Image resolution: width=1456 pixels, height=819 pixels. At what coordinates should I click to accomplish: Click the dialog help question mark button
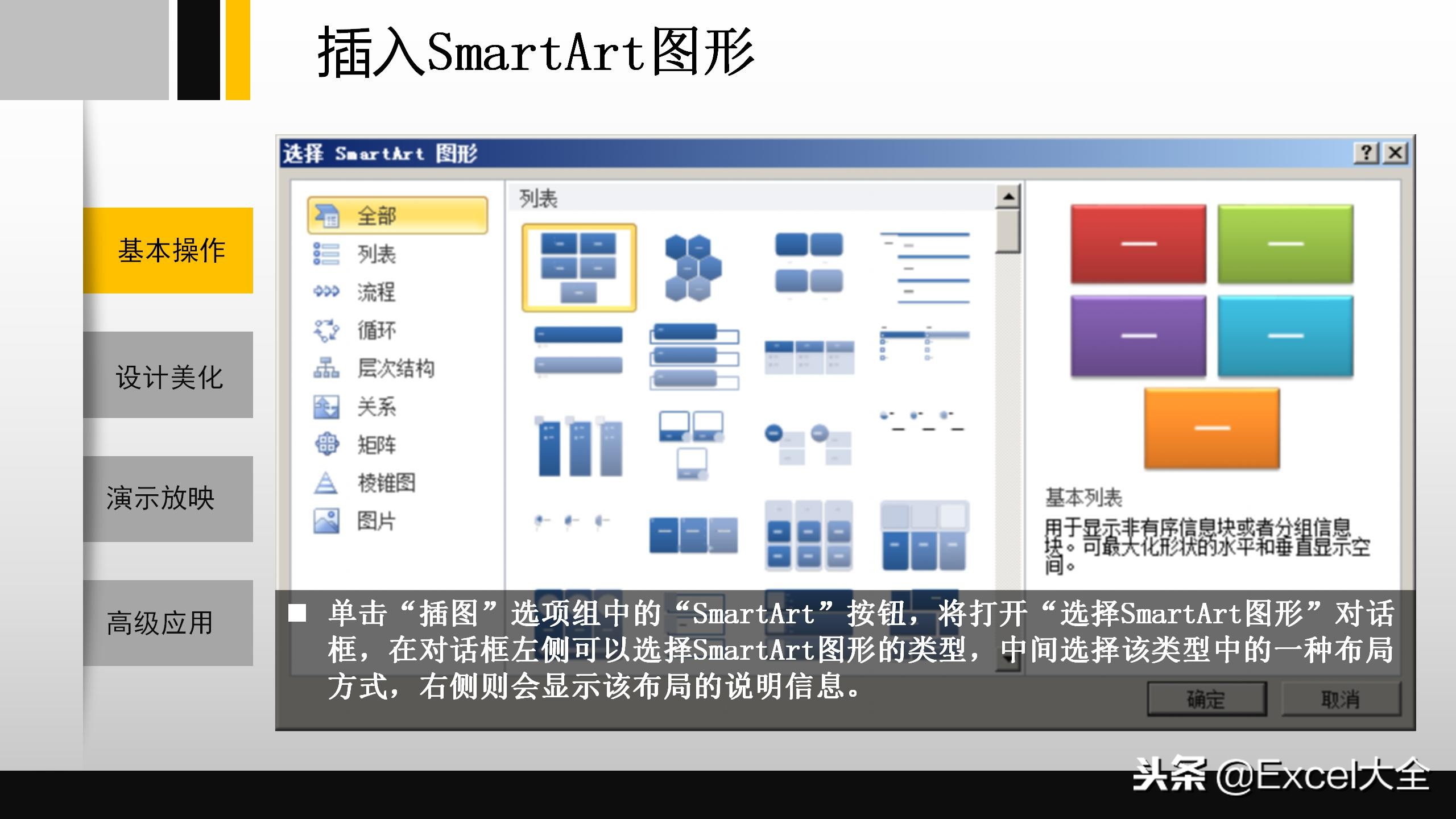click(1366, 153)
